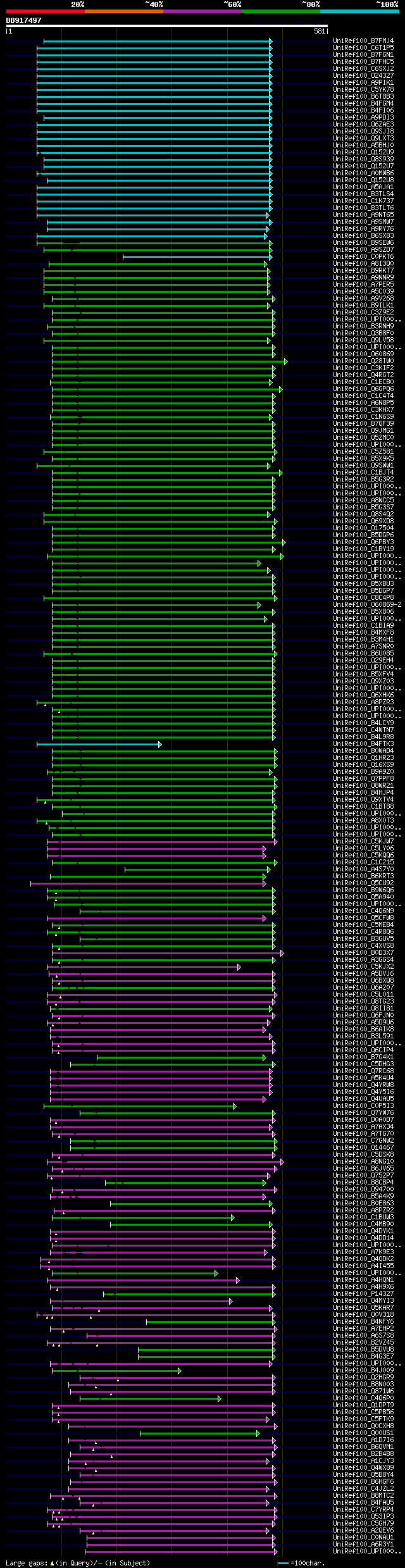Viewport: 405px width, 1568px height.
Task: Click the label UniRef100_A0MWB6
Action: coord(363,173)
